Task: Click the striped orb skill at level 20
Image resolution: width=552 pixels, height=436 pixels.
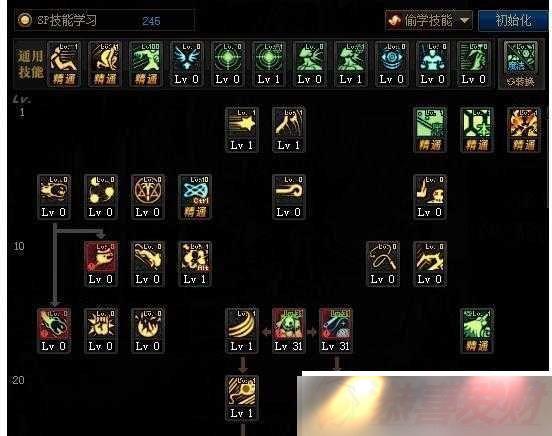Action: tap(242, 397)
